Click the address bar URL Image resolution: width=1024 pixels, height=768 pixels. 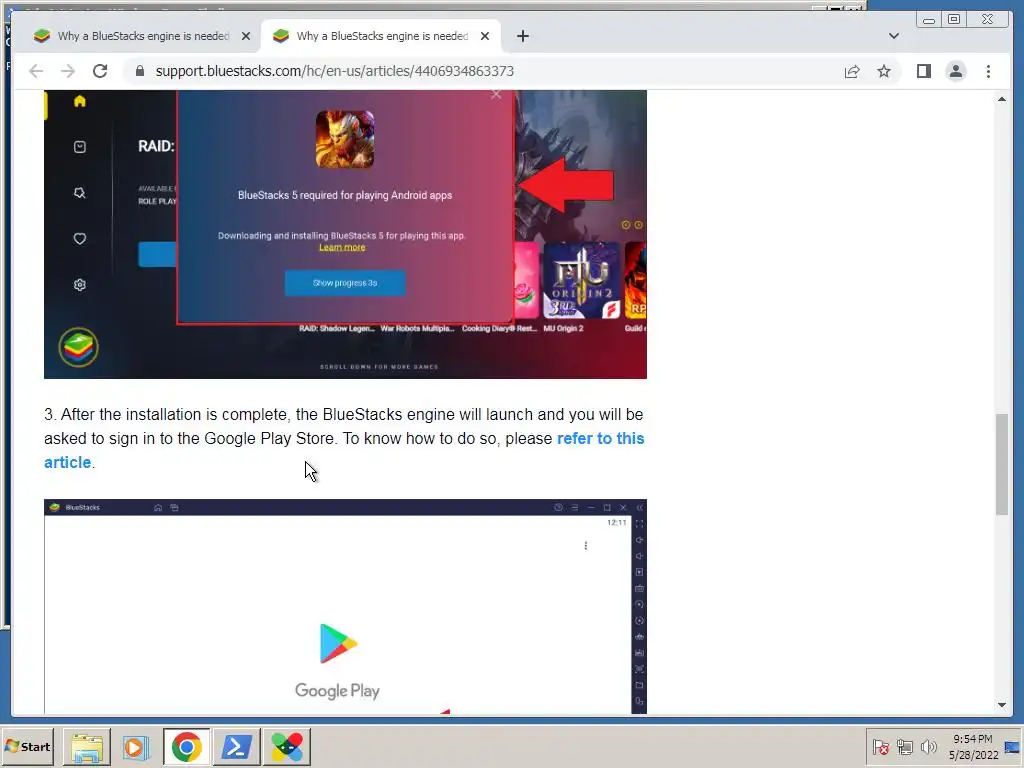click(334, 71)
